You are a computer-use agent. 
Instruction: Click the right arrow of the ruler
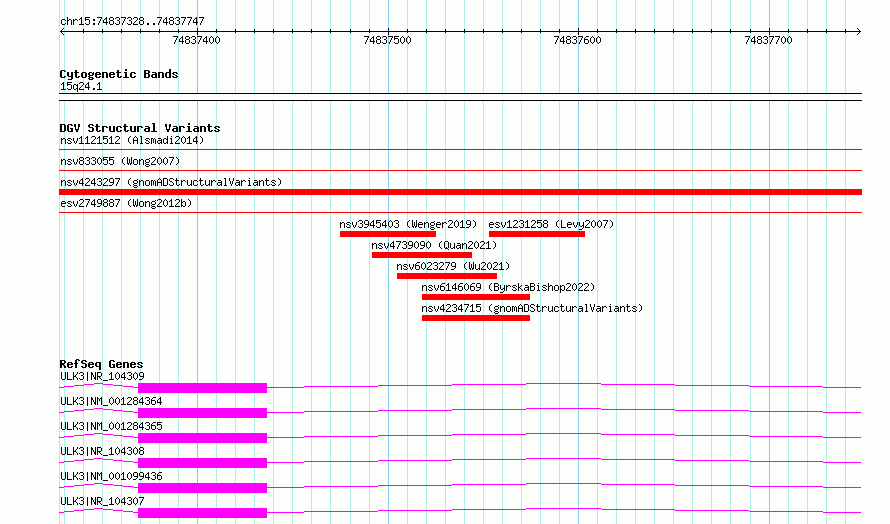point(858,31)
